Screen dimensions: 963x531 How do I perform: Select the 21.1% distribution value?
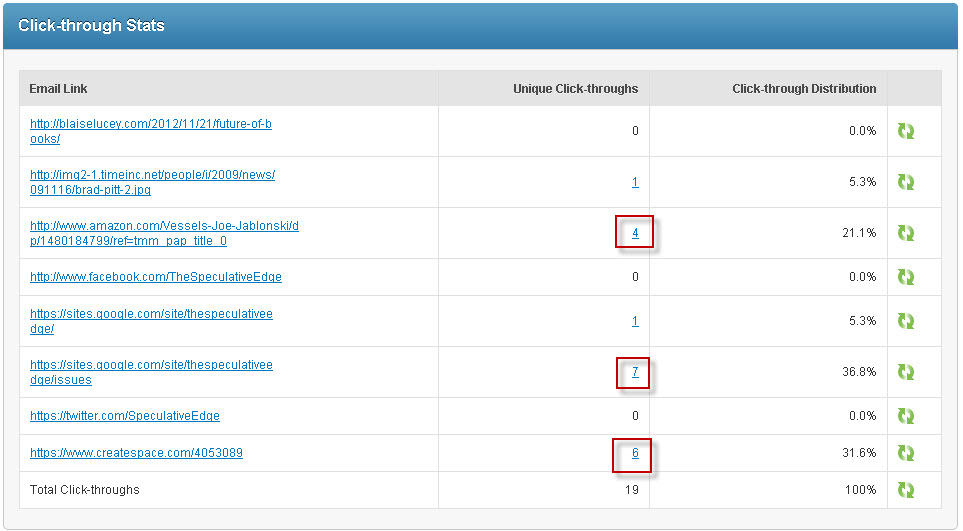[x=859, y=233]
